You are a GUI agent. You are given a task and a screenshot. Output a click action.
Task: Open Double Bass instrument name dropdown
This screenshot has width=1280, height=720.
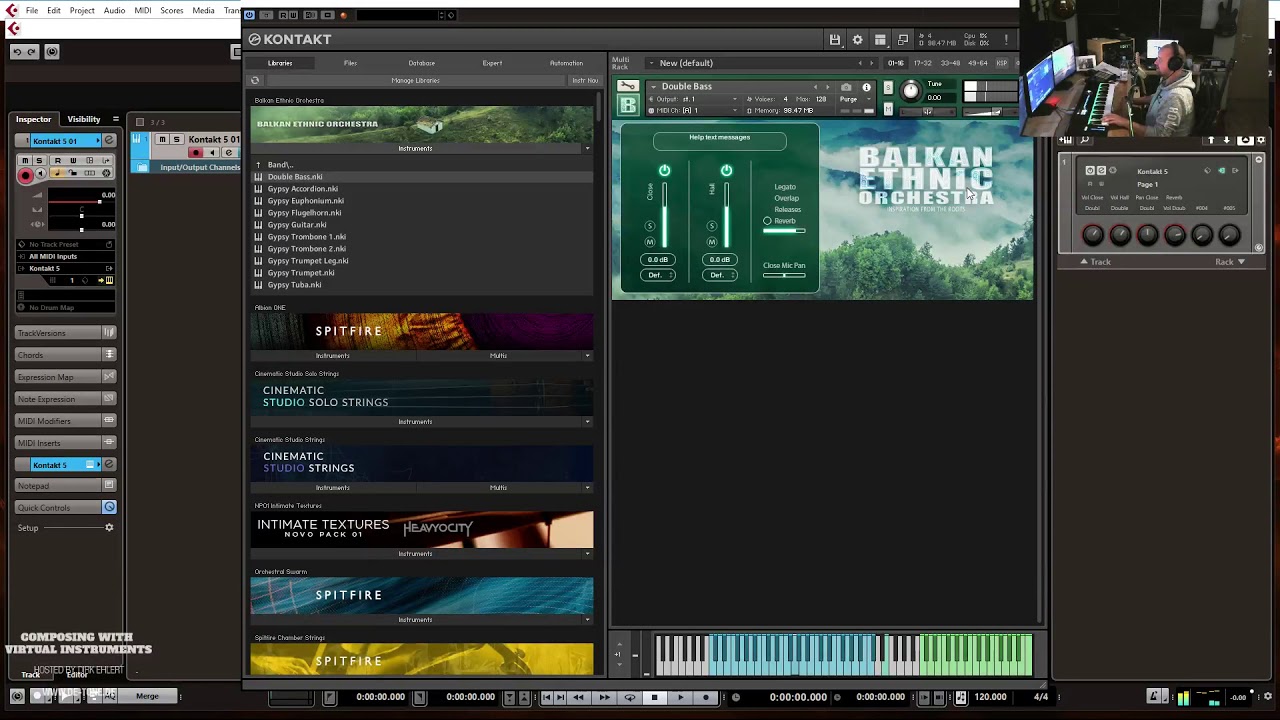pyautogui.click(x=653, y=87)
